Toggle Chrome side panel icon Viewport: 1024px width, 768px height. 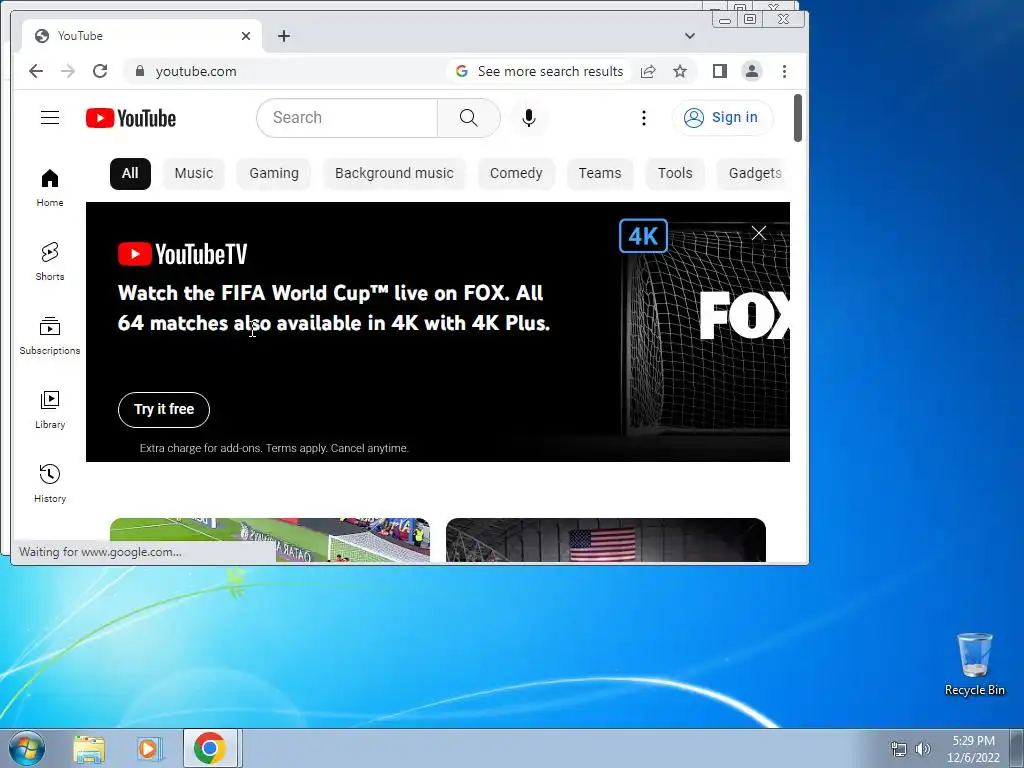[x=720, y=71]
